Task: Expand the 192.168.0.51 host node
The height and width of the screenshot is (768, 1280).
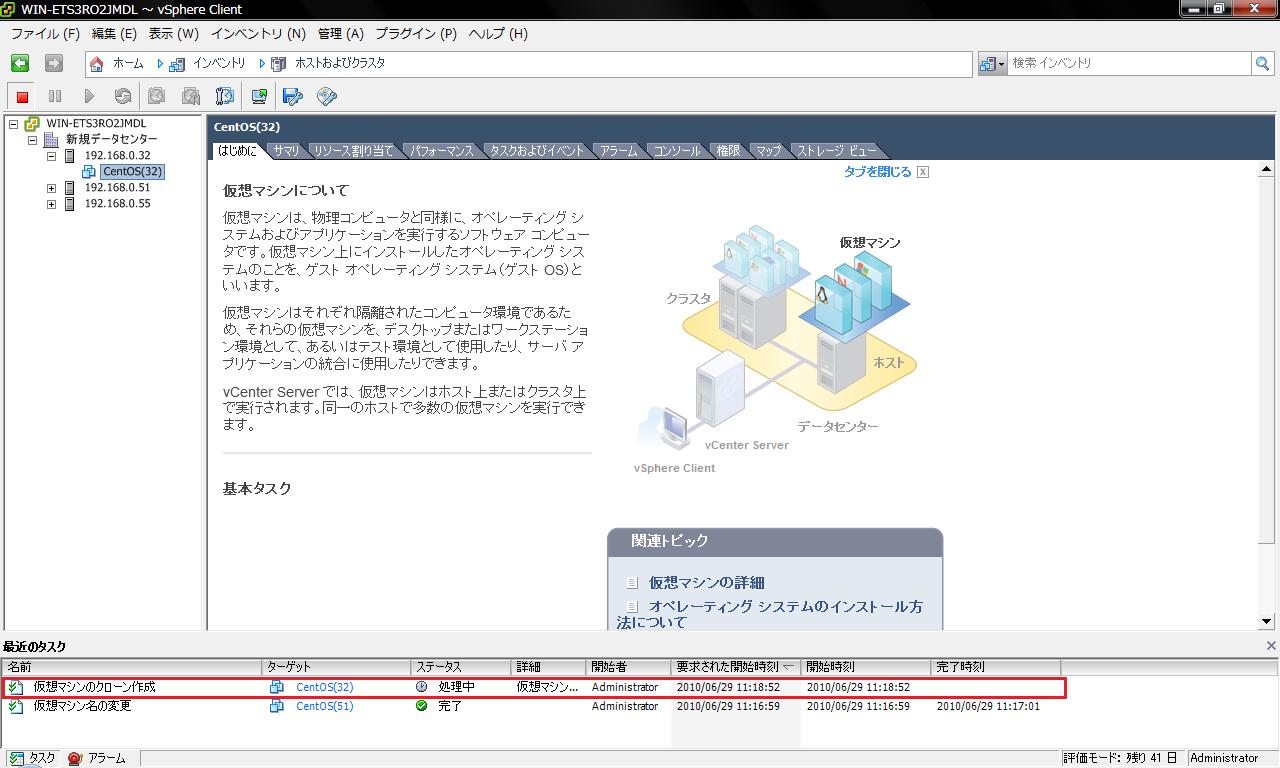Action: point(52,188)
